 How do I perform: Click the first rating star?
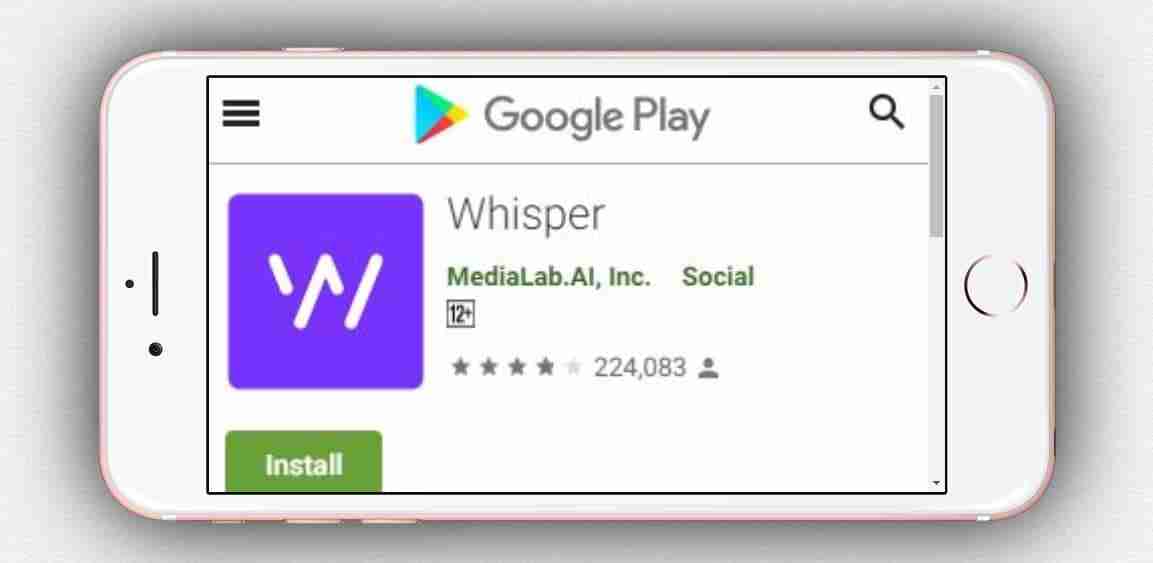pyautogui.click(x=460, y=367)
